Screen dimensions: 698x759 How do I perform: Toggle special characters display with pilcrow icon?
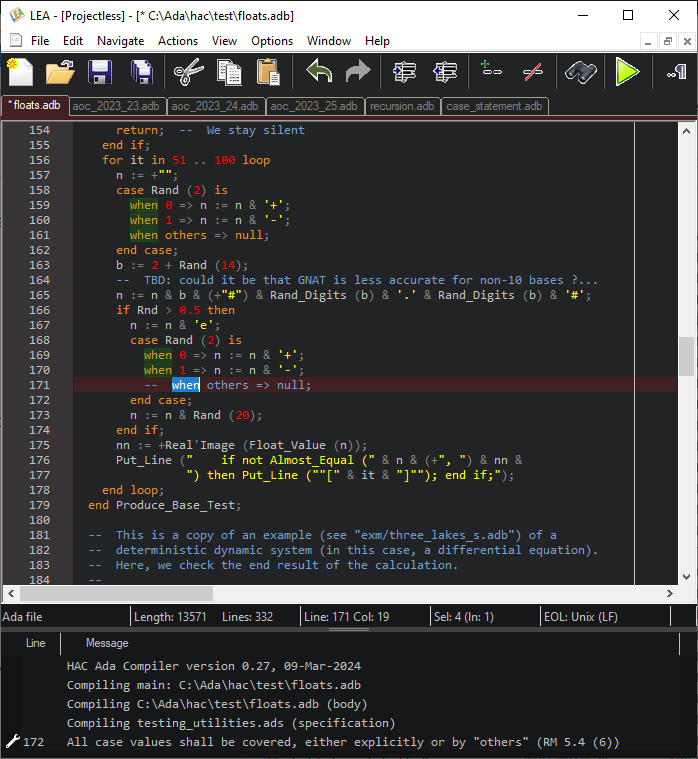pyautogui.click(x=674, y=72)
